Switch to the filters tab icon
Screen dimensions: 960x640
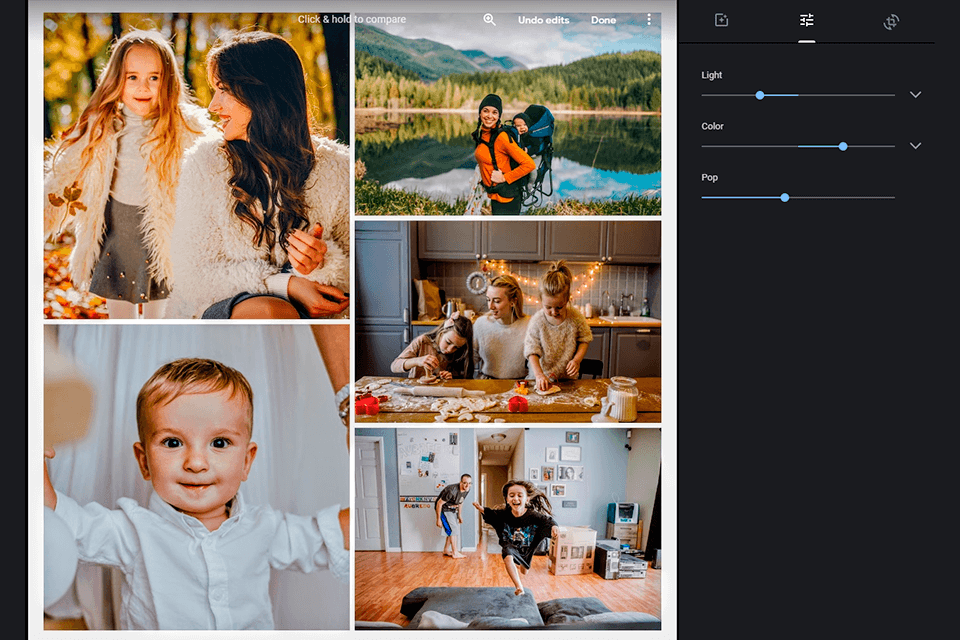[721, 20]
